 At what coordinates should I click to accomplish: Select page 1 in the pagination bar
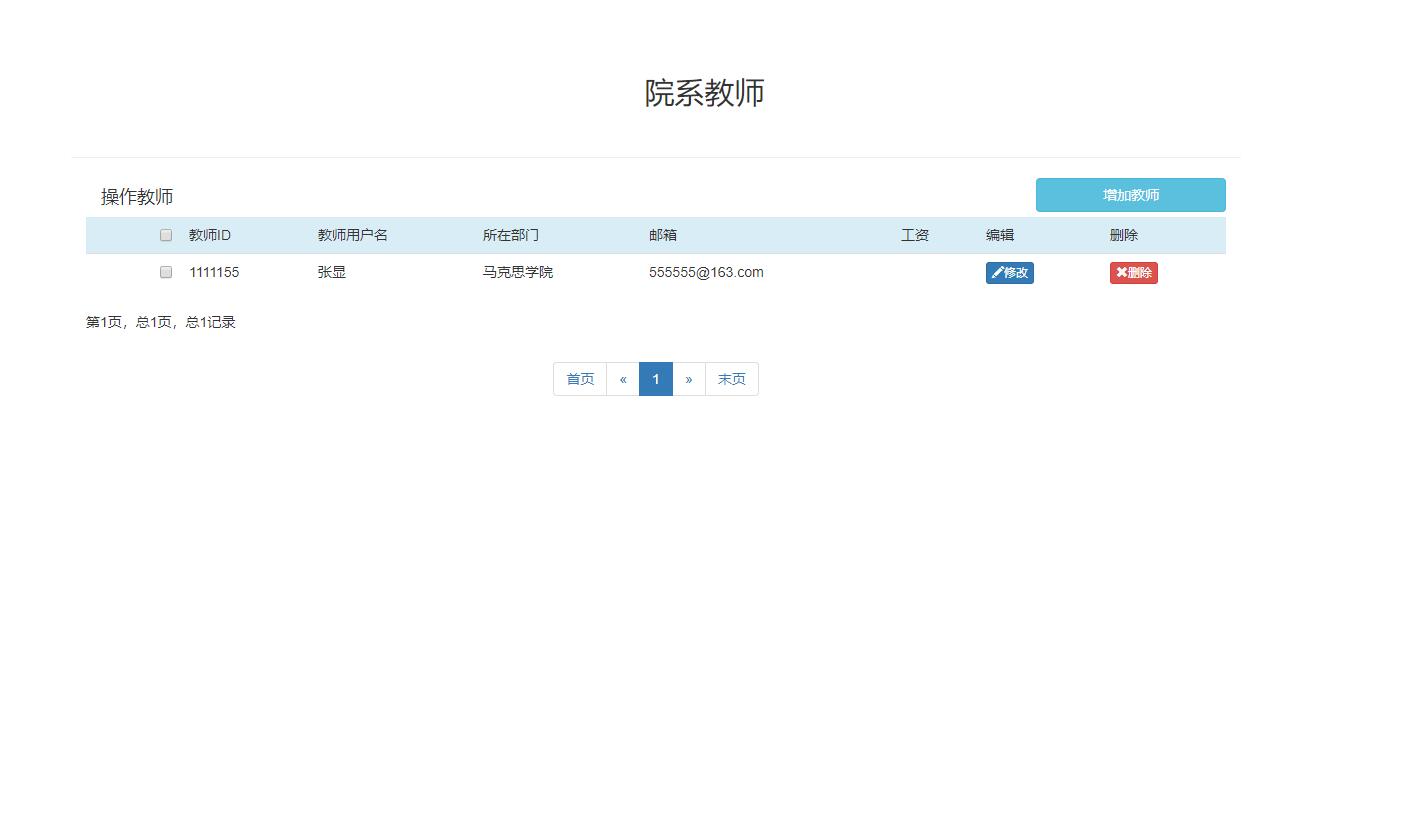(655, 379)
